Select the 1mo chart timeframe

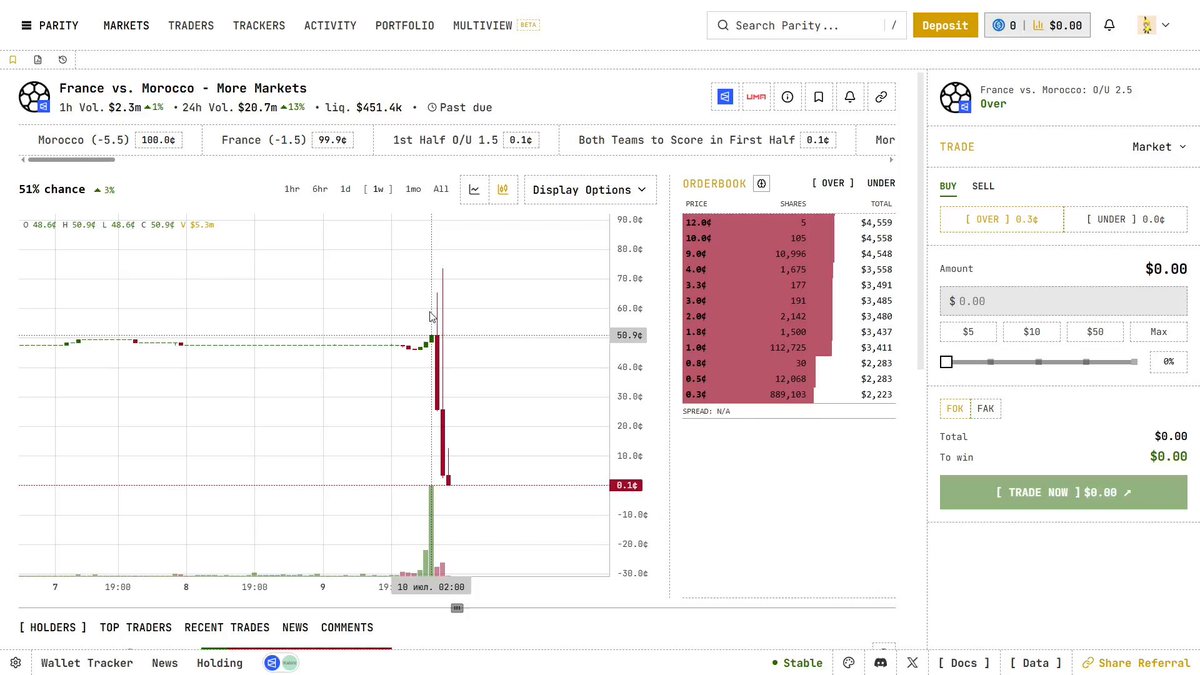[413, 189]
